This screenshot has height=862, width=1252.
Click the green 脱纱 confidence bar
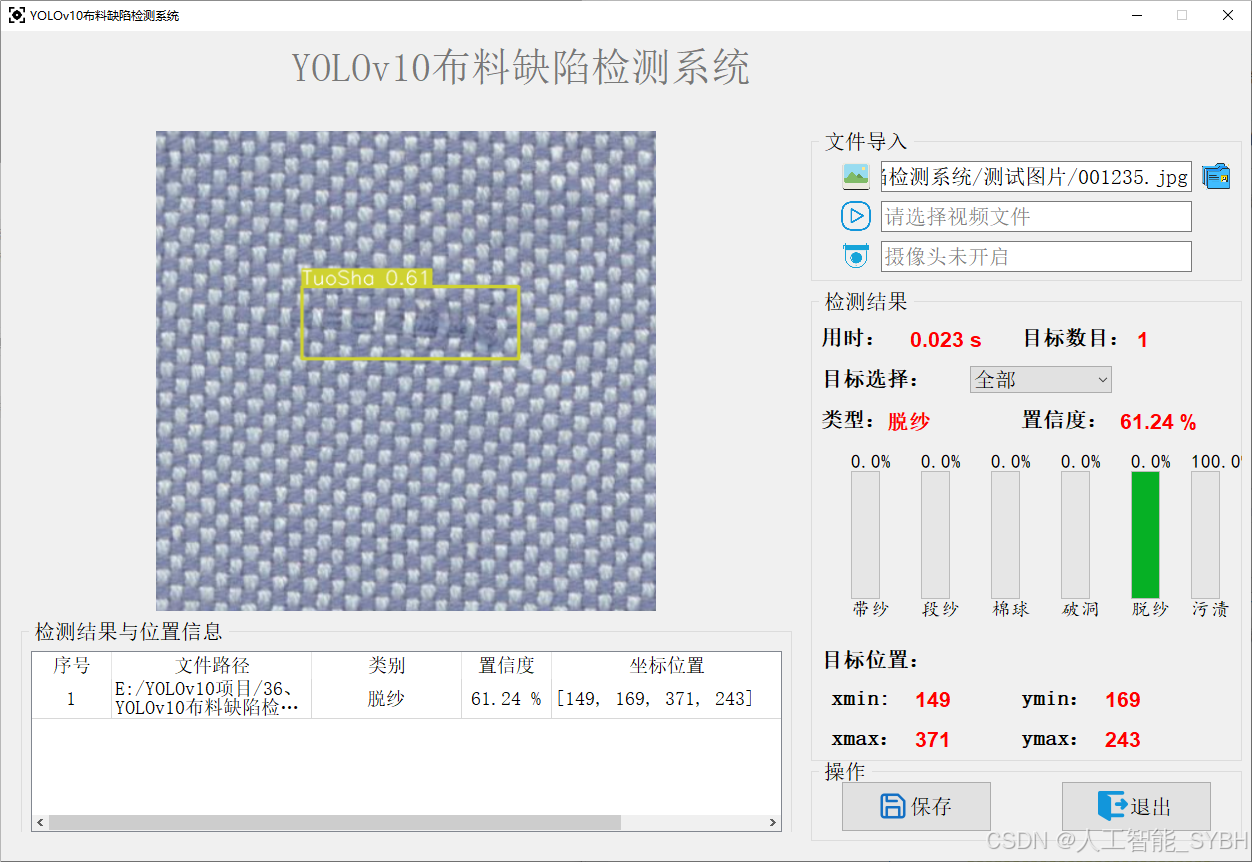click(1145, 535)
